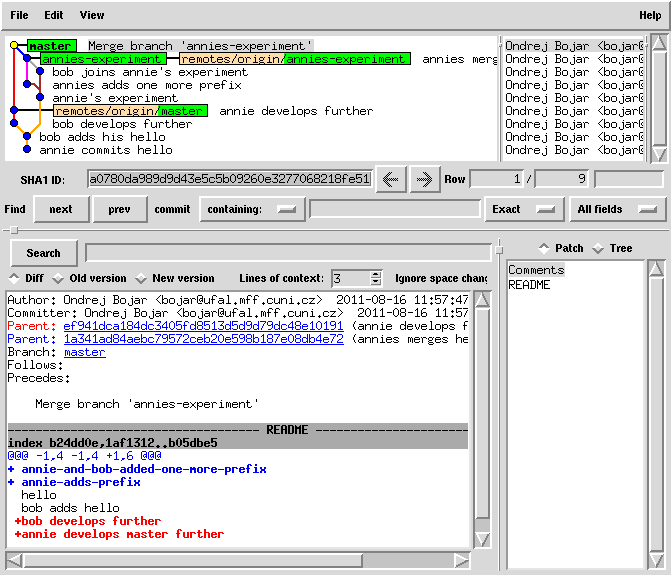Click the remotes/origin/annies-experiment ref label
Image resolution: width=671 pixels, height=575 pixels.
tap(294, 59)
